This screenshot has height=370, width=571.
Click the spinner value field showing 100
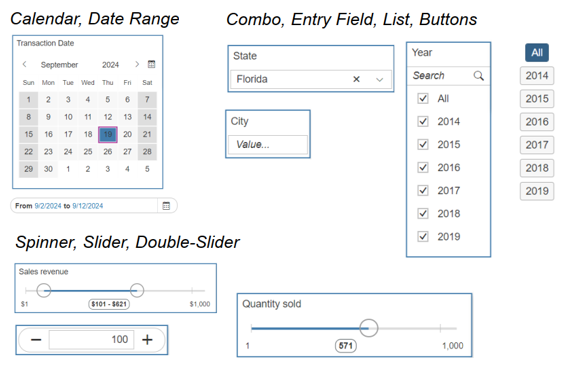(x=91, y=340)
